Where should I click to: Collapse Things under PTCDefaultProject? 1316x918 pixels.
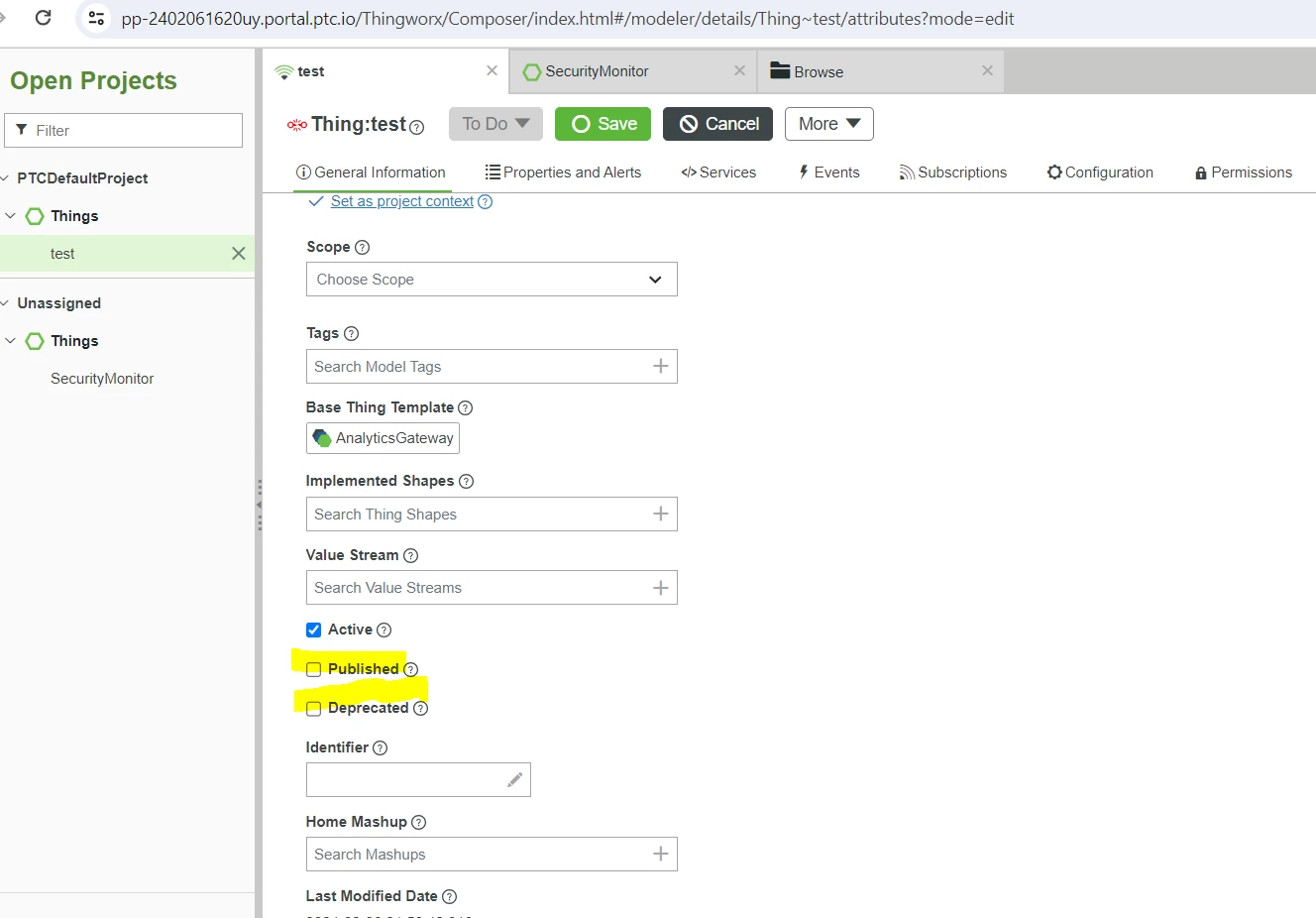coord(11,216)
